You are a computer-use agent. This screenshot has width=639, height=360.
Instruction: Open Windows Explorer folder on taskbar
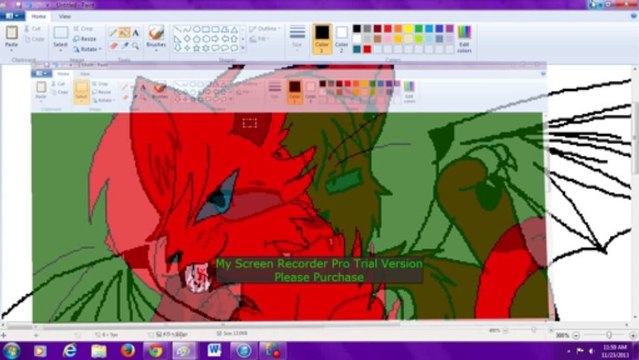(99, 351)
